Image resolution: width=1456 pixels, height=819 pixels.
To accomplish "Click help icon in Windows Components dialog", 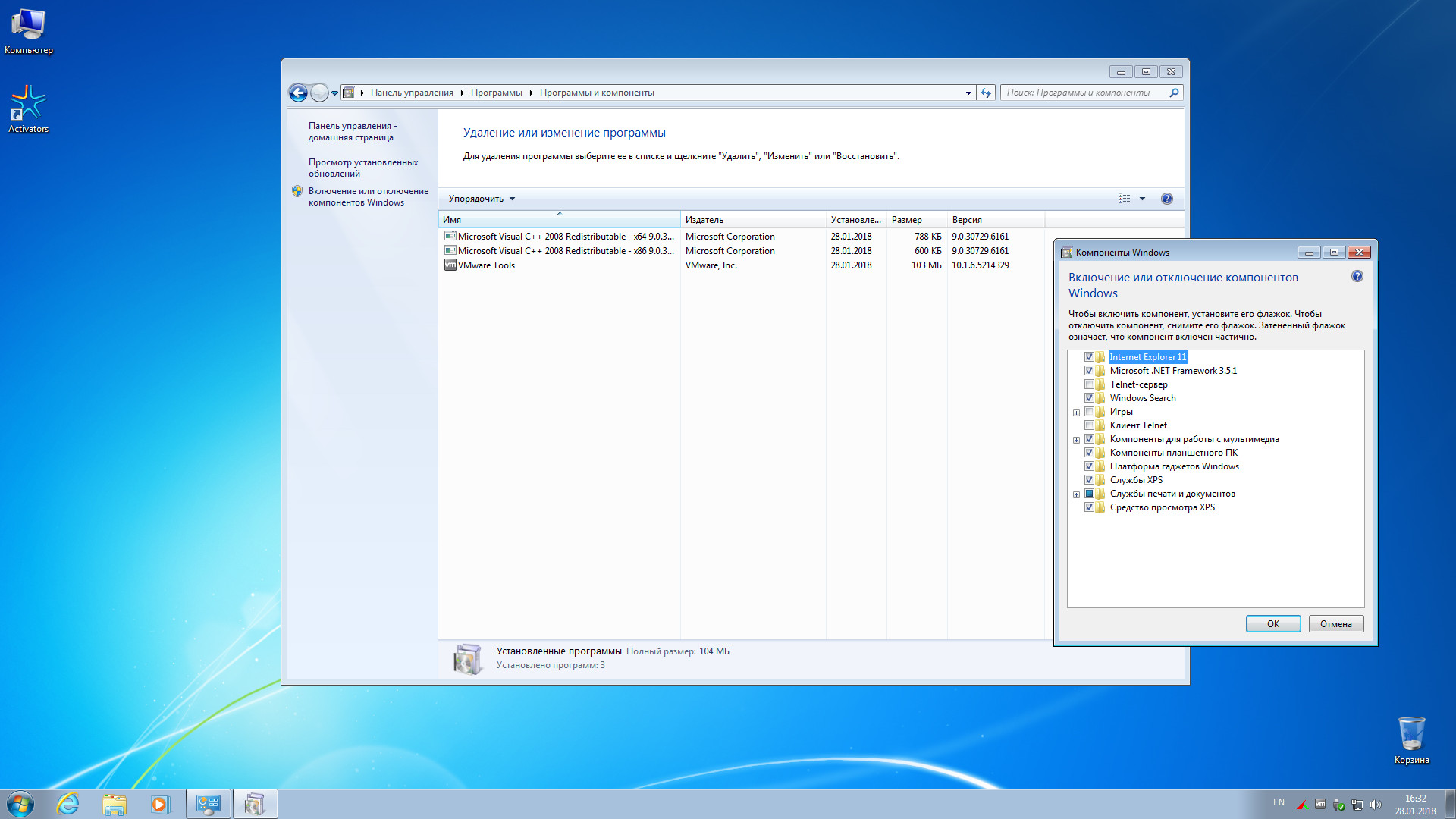I will point(1357,277).
